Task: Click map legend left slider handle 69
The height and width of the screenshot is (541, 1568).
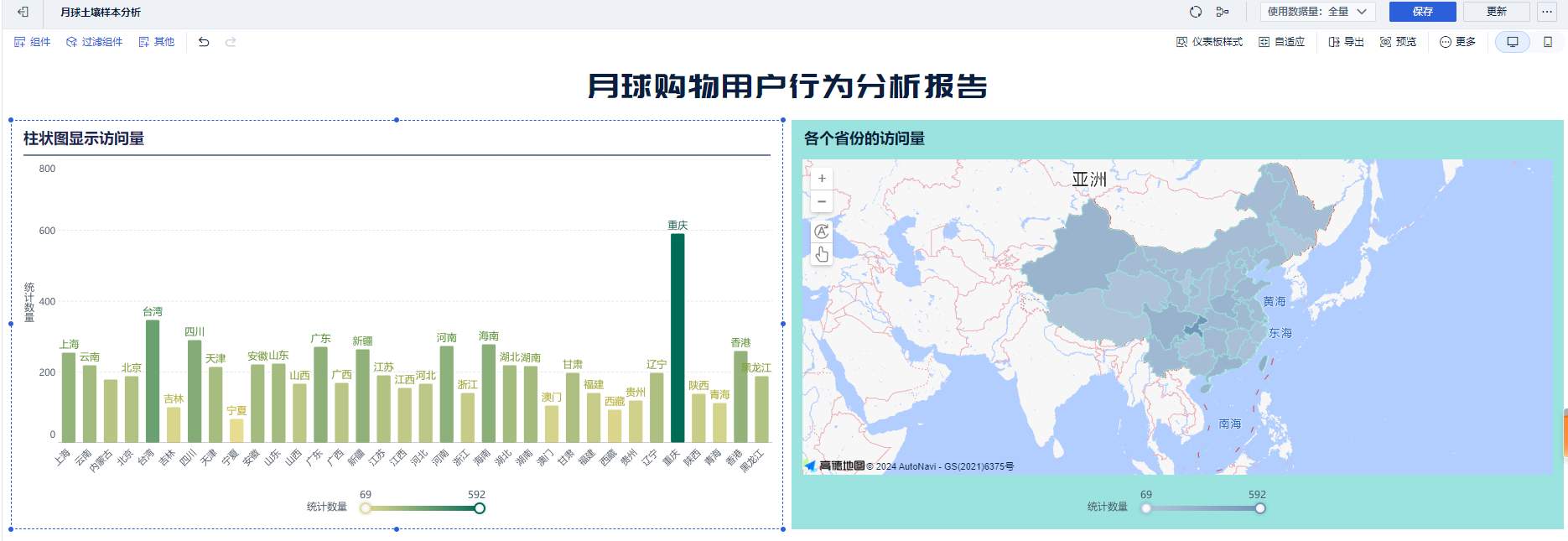Action: click(x=1146, y=508)
